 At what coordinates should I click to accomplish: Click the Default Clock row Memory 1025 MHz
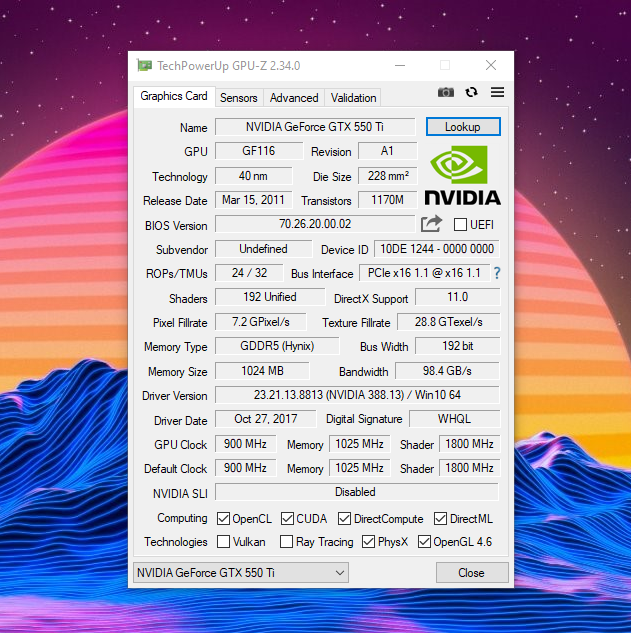coord(359,468)
